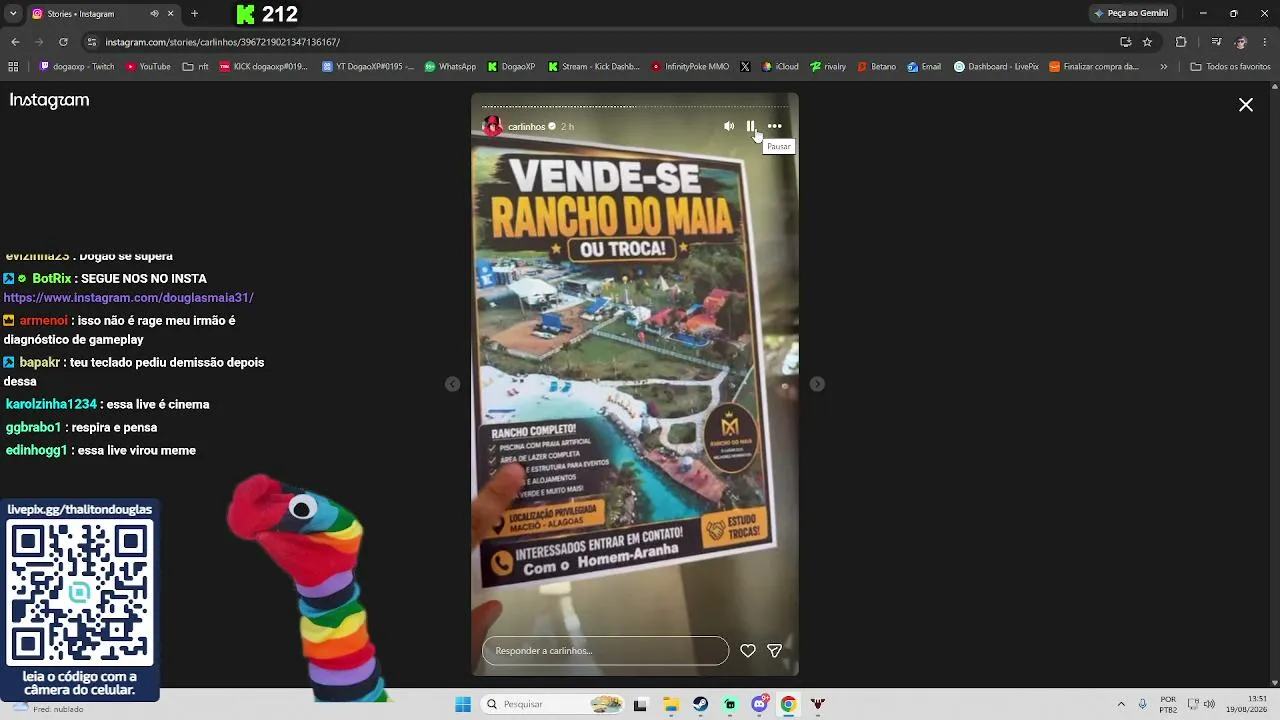Switch to Chrome on the taskbar
The width and height of the screenshot is (1280, 720).
tap(788, 704)
